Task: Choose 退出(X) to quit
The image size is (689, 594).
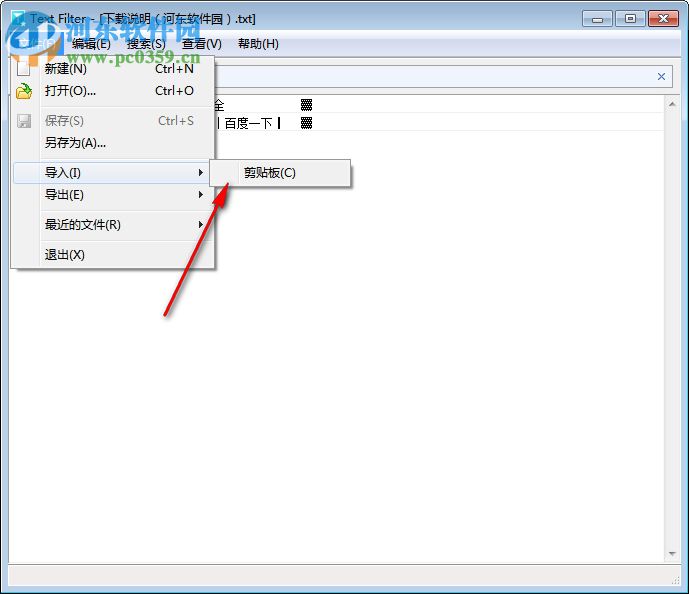Action: click(114, 254)
